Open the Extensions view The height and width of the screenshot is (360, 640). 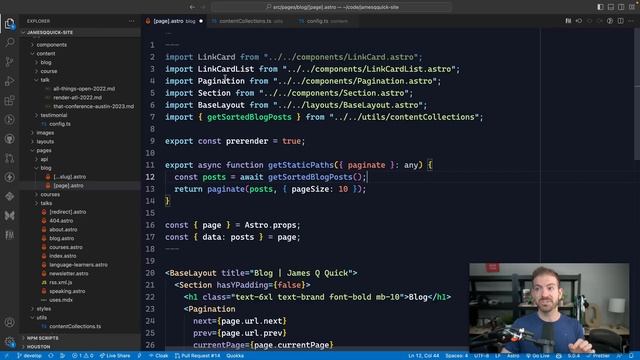coord(9,100)
